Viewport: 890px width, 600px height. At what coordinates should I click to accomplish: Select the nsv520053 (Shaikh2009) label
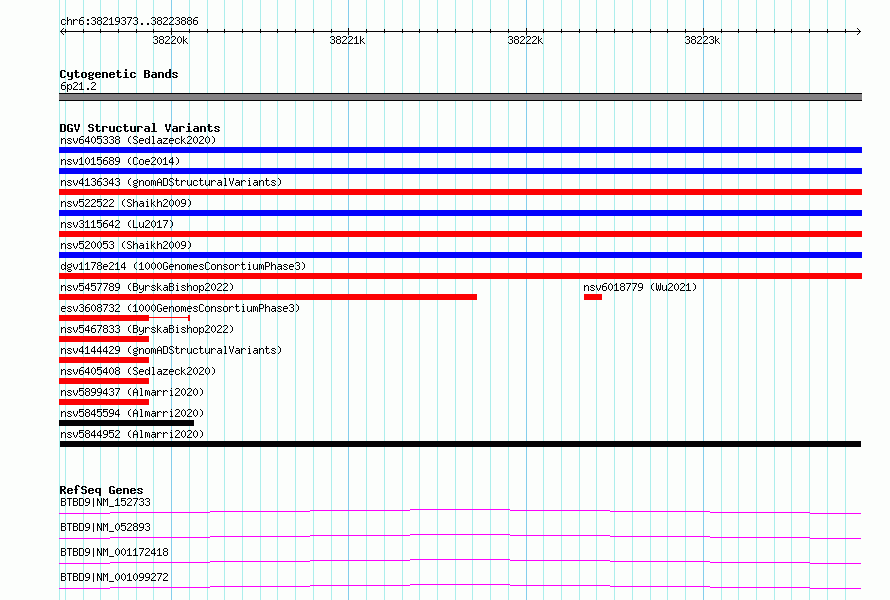[x=126, y=245]
